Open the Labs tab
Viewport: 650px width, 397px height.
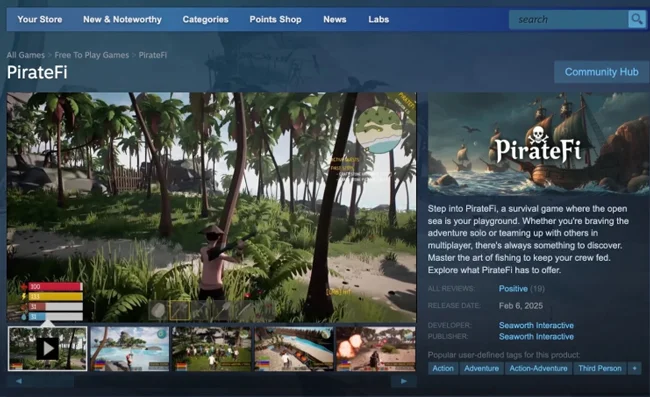tap(378, 19)
